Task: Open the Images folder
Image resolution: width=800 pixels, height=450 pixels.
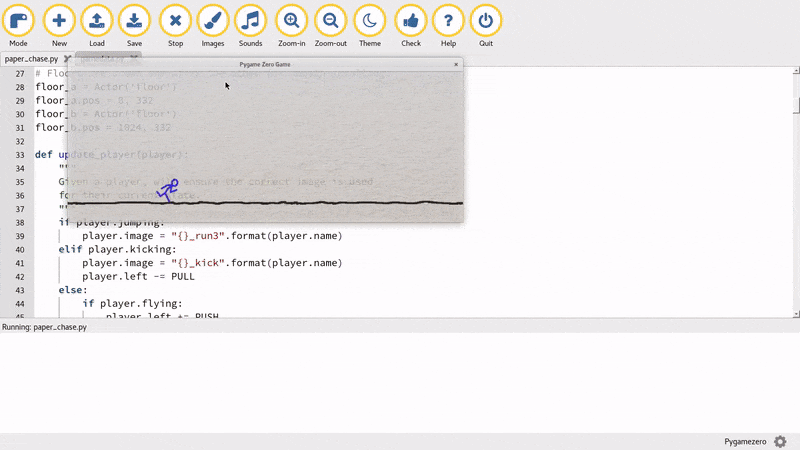Action: click(x=213, y=26)
